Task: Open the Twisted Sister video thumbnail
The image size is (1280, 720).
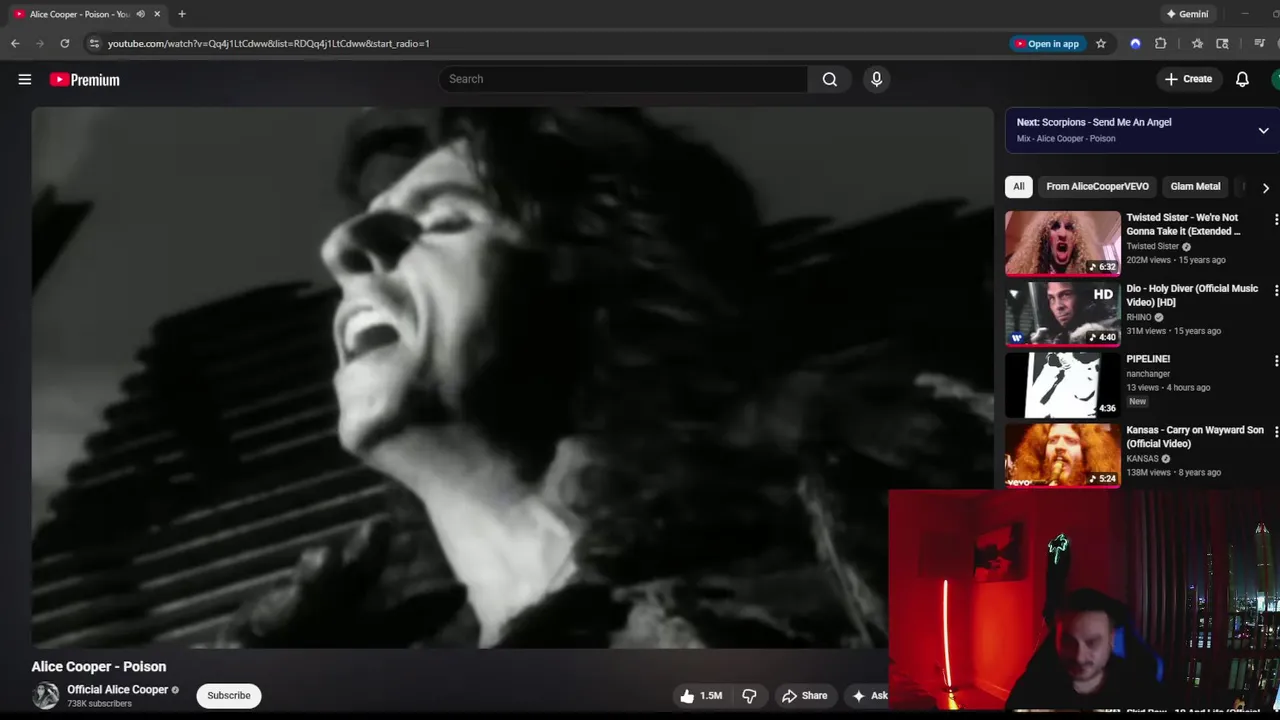Action: point(1063,243)
